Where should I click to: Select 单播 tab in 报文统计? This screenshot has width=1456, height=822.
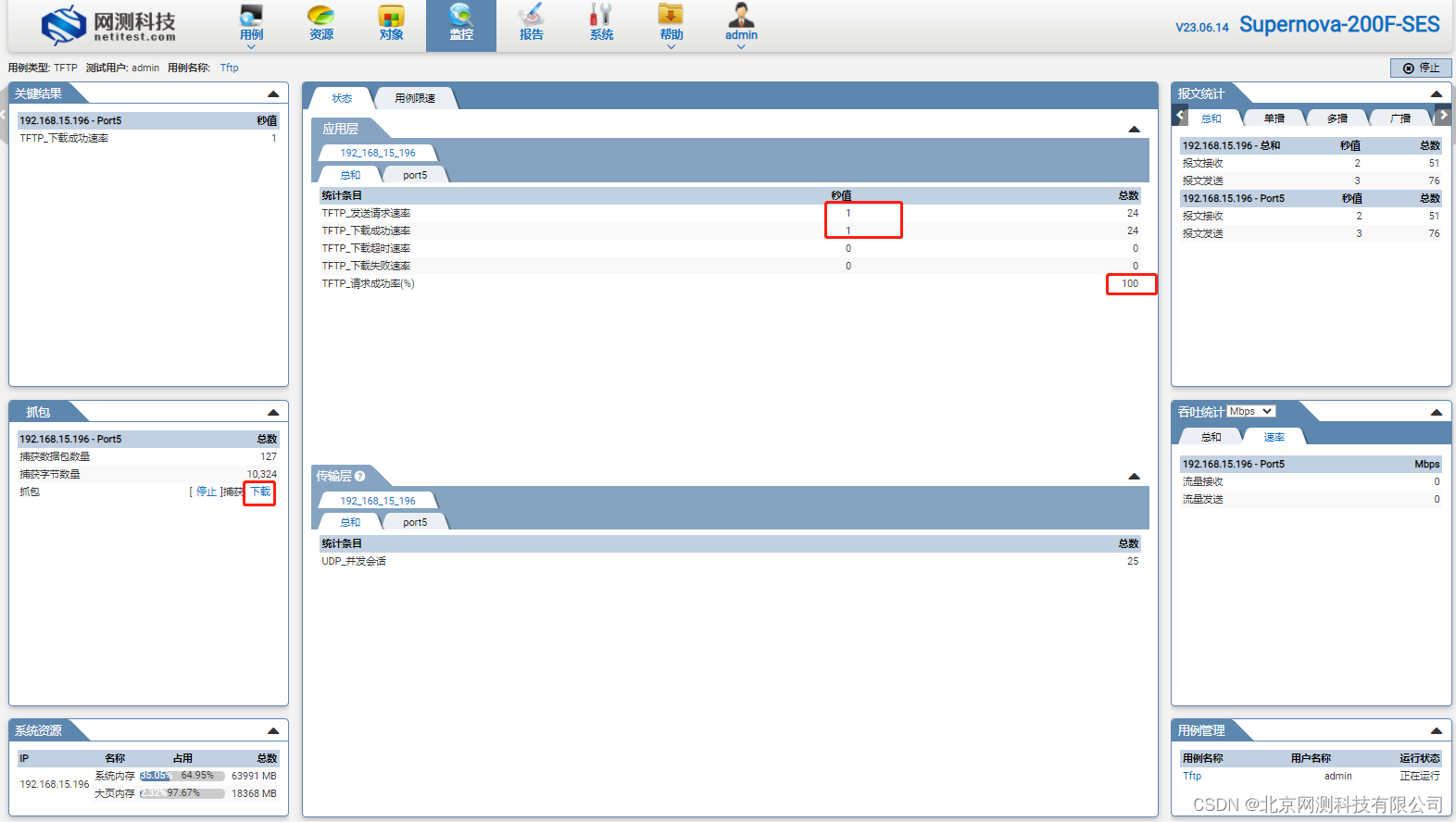[x=1274, y=118]
